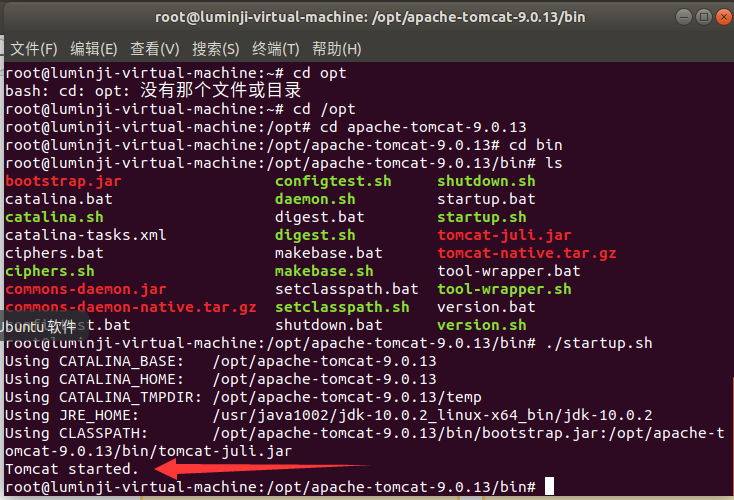Click the version.bat filename
The width and height of the screenshot is (734, 500).
pyautogui.click(x=486, y=307)
